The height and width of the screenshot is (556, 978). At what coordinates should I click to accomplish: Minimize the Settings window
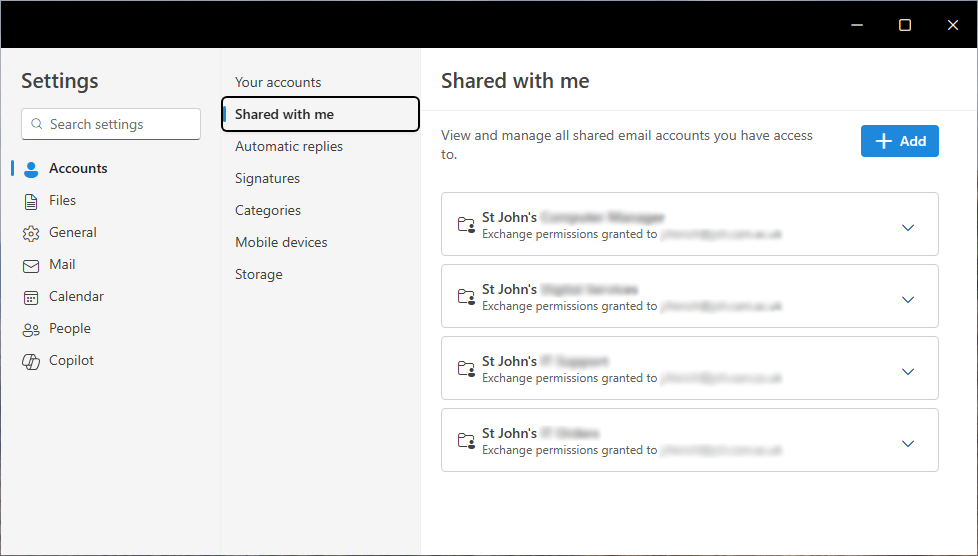(857, 25)
